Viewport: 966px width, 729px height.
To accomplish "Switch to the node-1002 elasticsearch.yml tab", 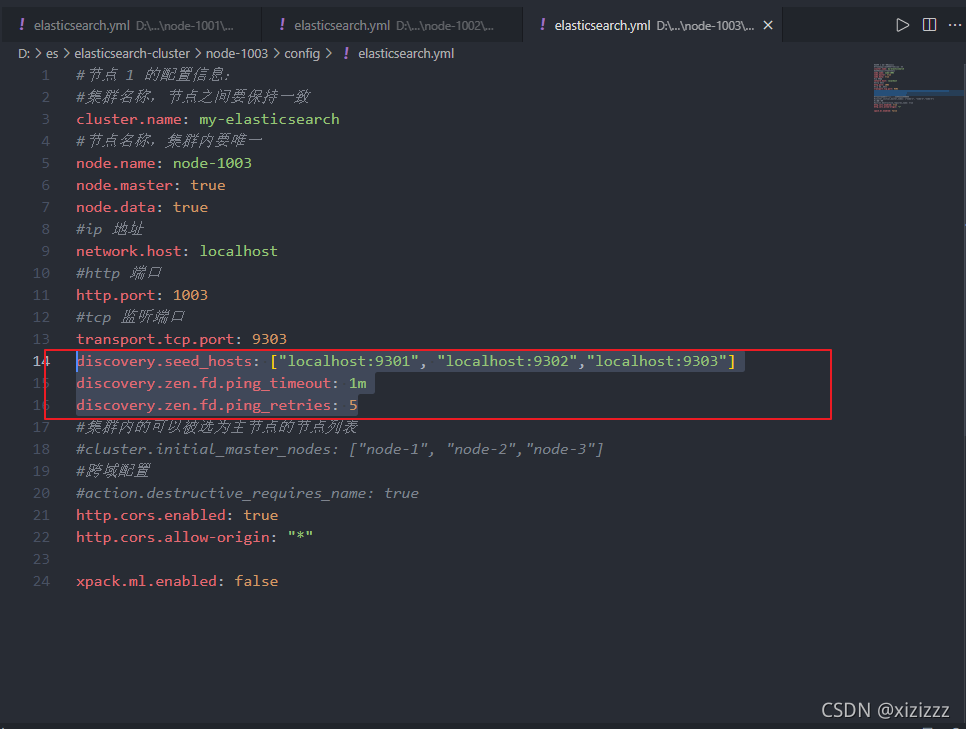I will pos(392,25).
